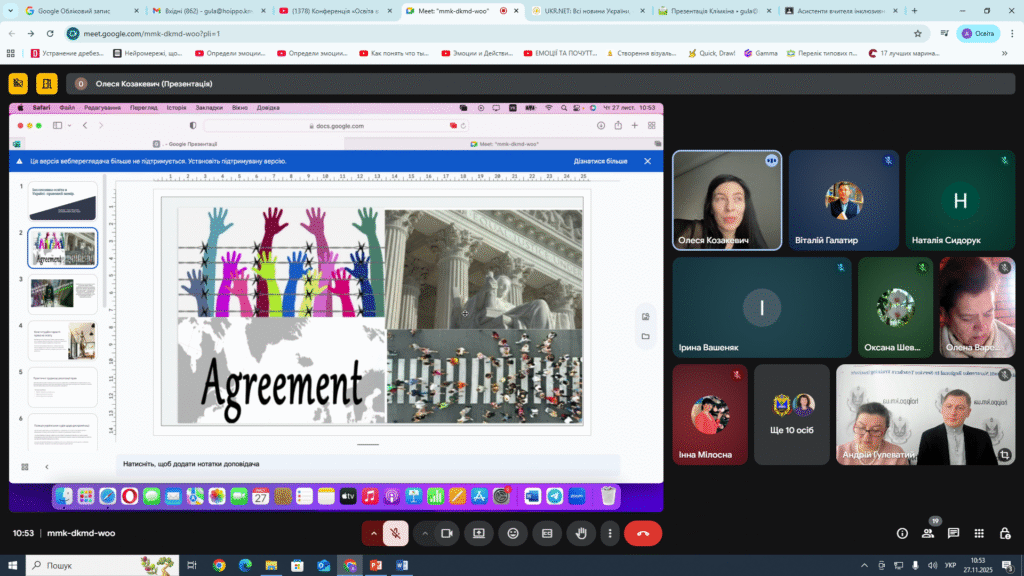
Task: Raise hand in the meeting
Action: 581,534
